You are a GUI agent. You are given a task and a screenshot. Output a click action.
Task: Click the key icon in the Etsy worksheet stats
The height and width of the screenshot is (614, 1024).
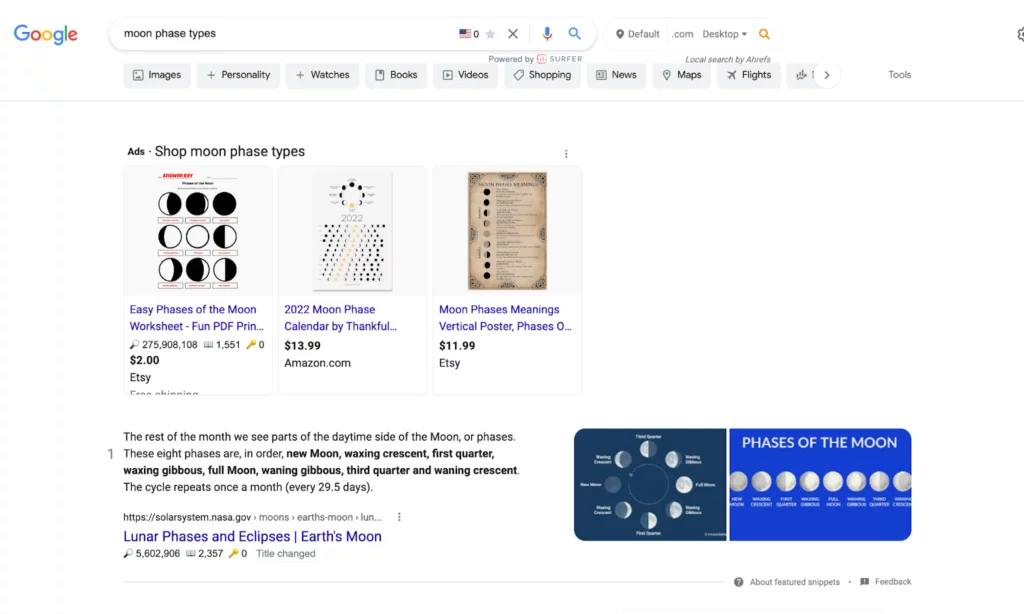[251, 344]
